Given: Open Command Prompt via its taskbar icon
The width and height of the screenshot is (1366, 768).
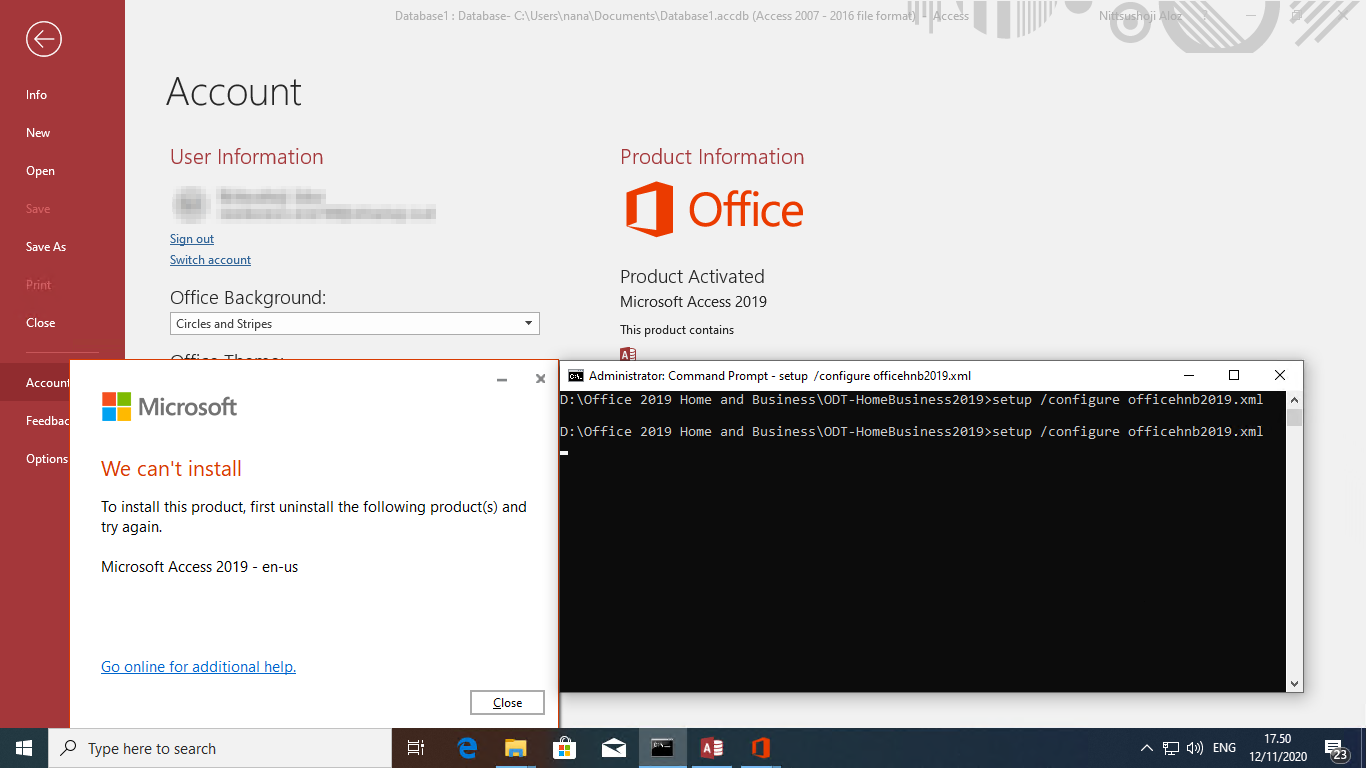Looking at the screenshot, I should (x=662, y=747).
